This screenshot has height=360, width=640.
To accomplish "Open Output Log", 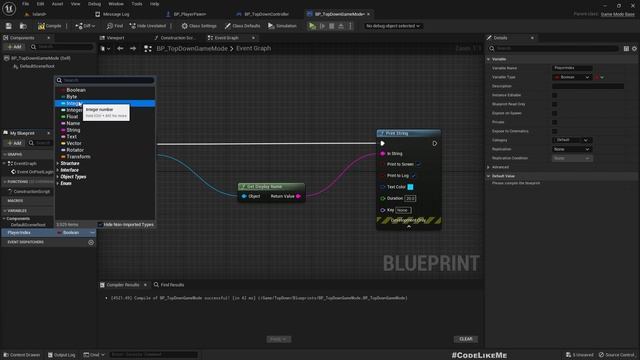I will tap(62, 355).
